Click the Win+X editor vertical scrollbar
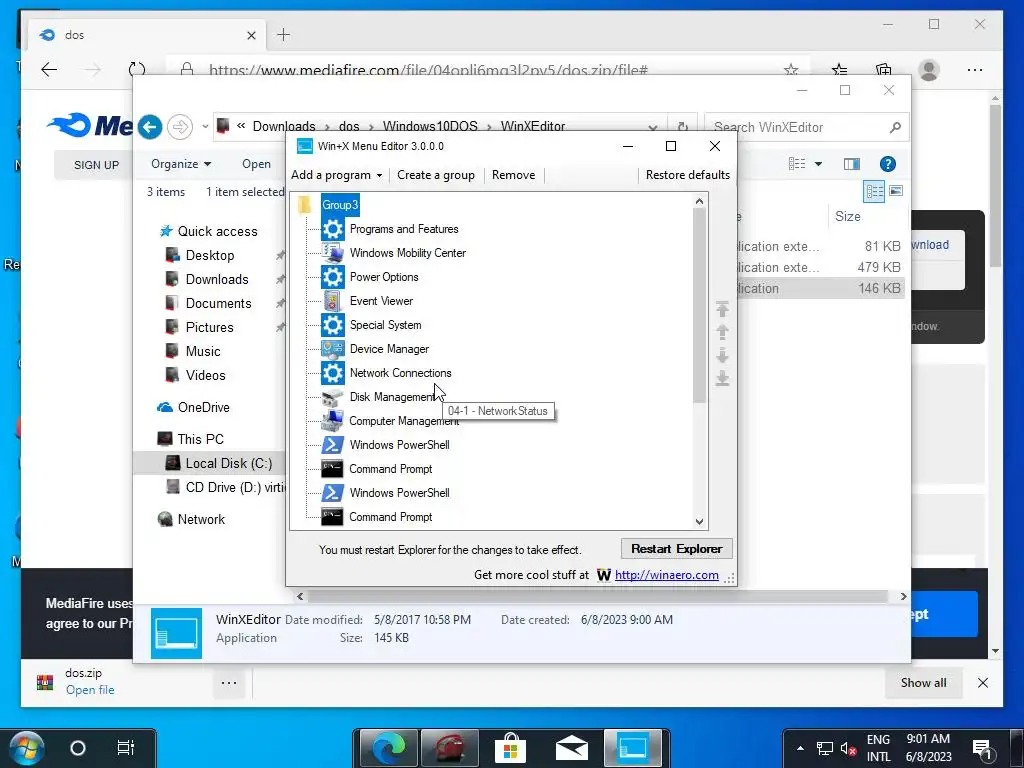 coord(699,306)
